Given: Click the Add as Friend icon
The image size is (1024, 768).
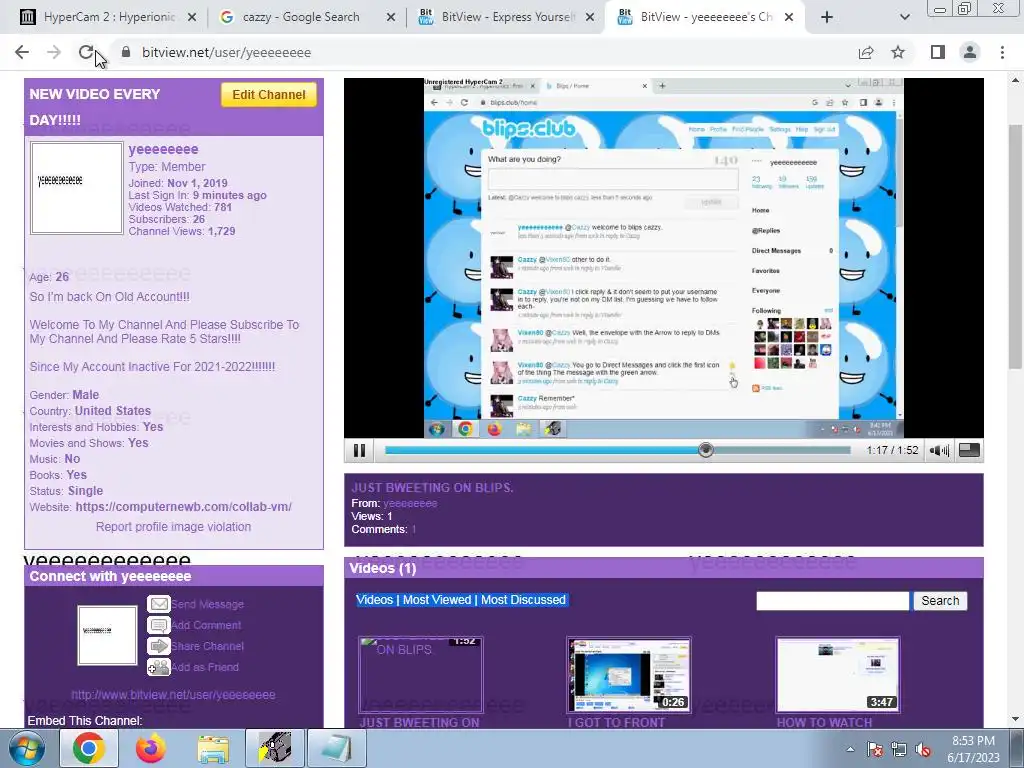Looking at the screenshot, I should click(x=159, y=667).
